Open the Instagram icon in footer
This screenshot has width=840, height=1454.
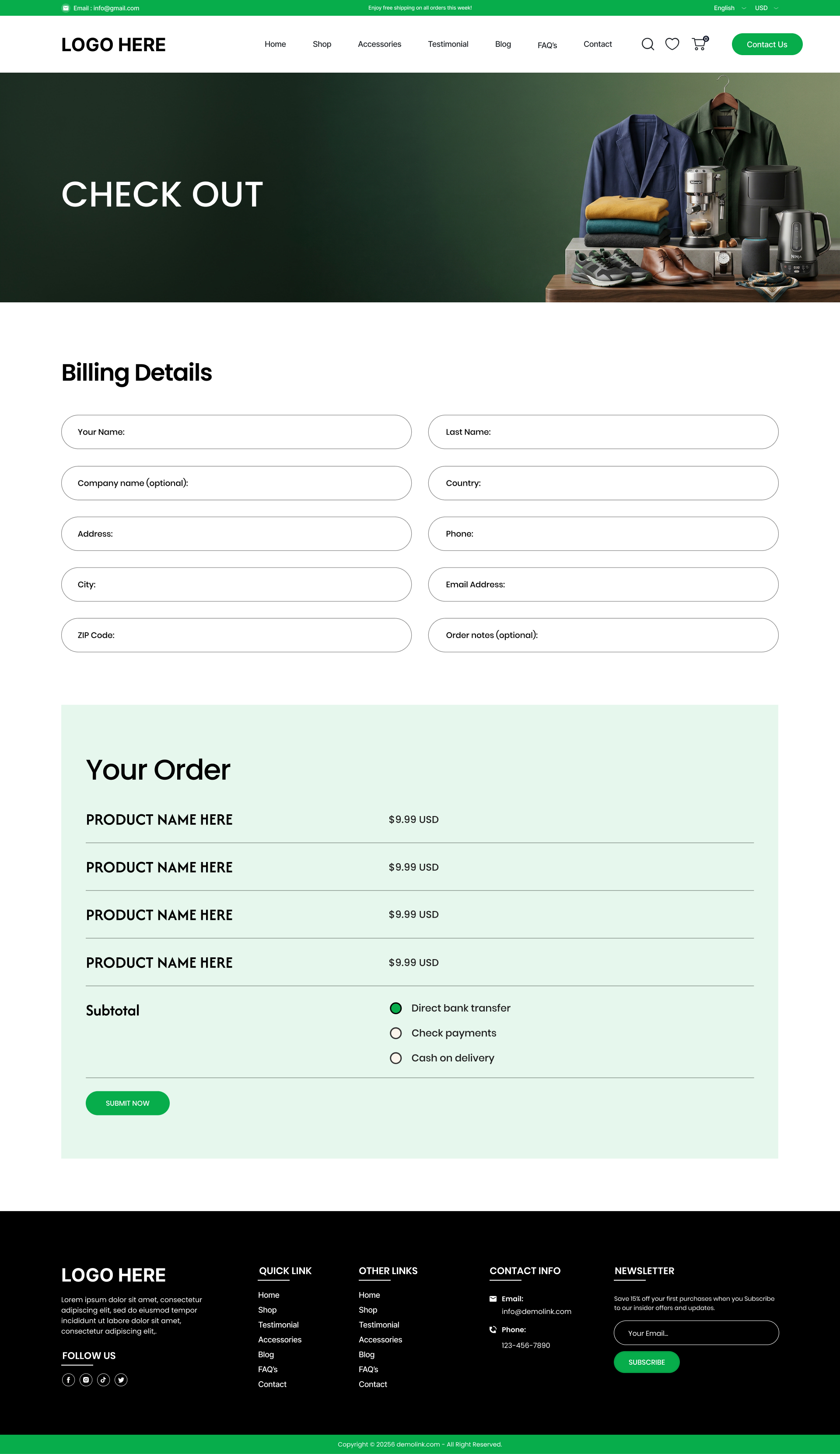[86, 1380]
